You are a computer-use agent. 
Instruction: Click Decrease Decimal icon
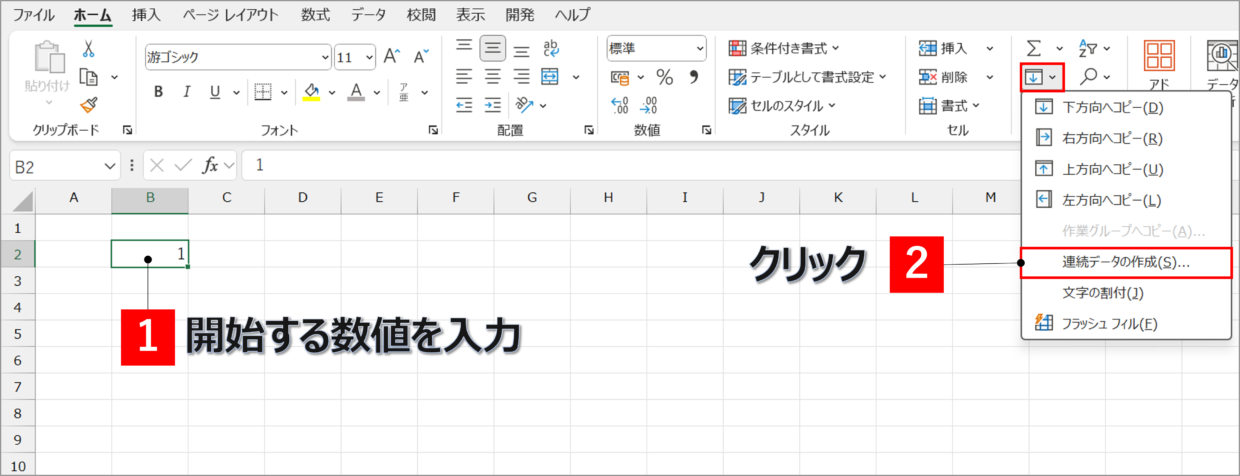(x=649, y=105)
